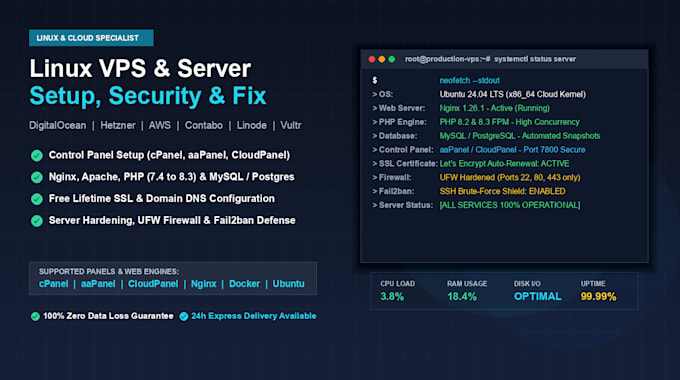Click the 'Setup, Security & Fix' headline
Screen dimensions: 680x380
[x=148, y=96]
